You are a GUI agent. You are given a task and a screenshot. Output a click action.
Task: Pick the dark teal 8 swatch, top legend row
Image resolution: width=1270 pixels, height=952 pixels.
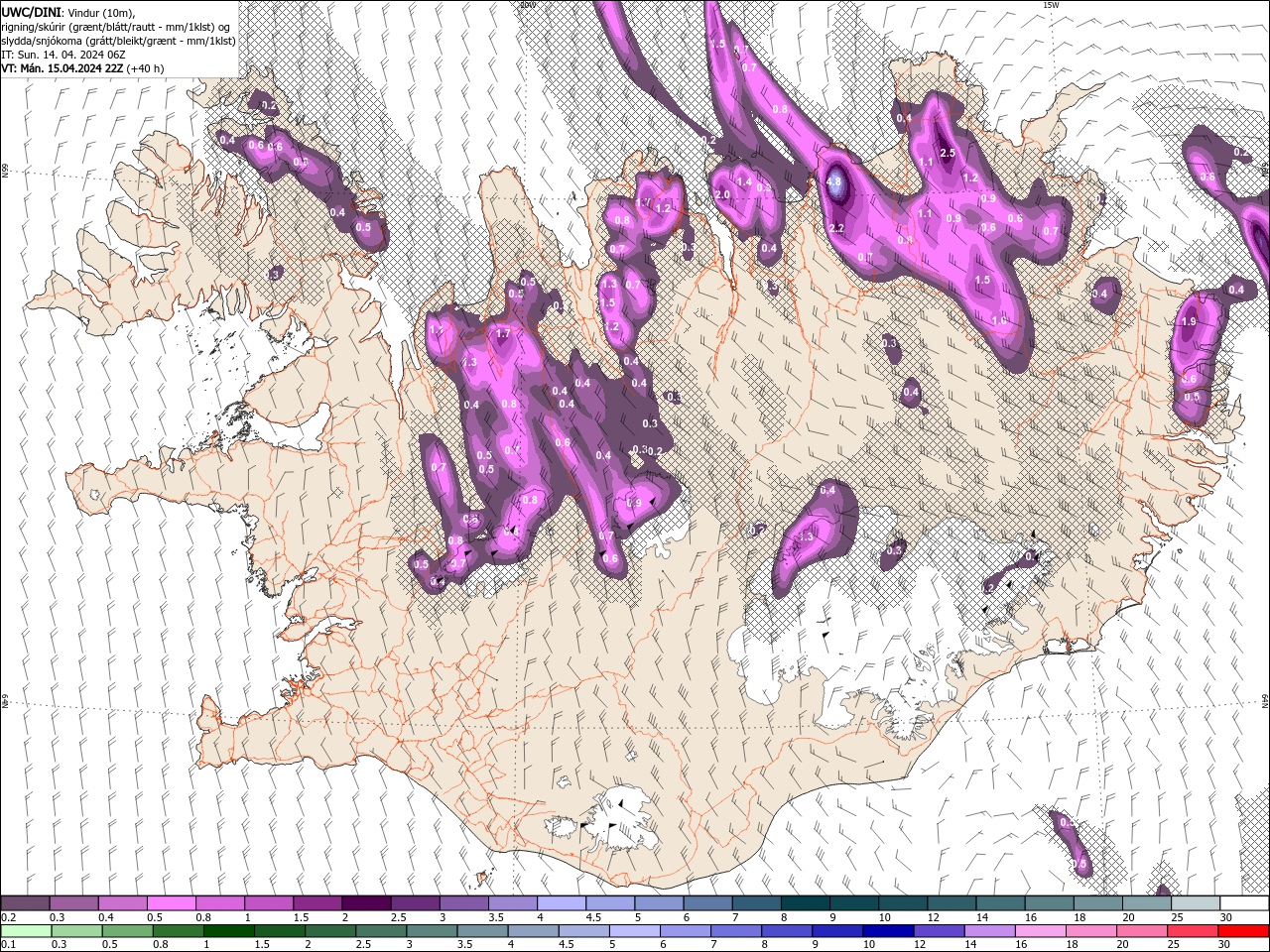806,903
